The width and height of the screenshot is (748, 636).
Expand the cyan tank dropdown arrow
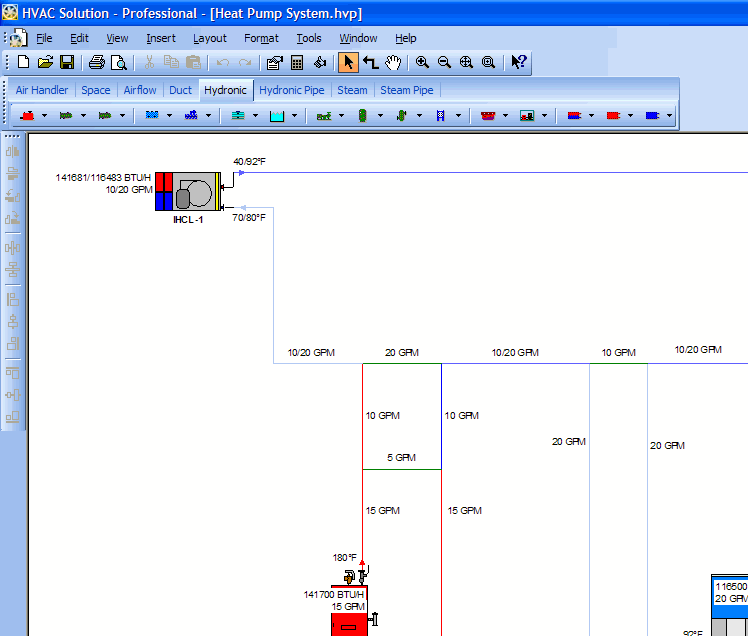pos(294,115)
